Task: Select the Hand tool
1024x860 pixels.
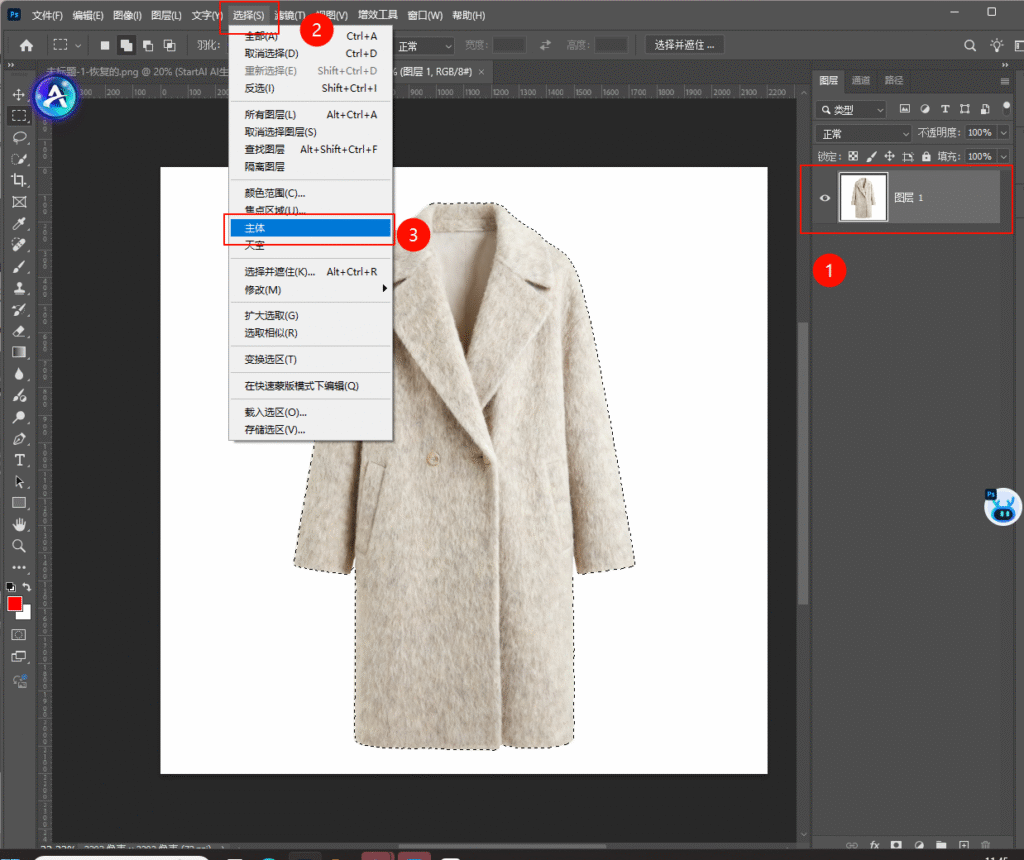Action: pyautogui.click(x=19, y=524)
